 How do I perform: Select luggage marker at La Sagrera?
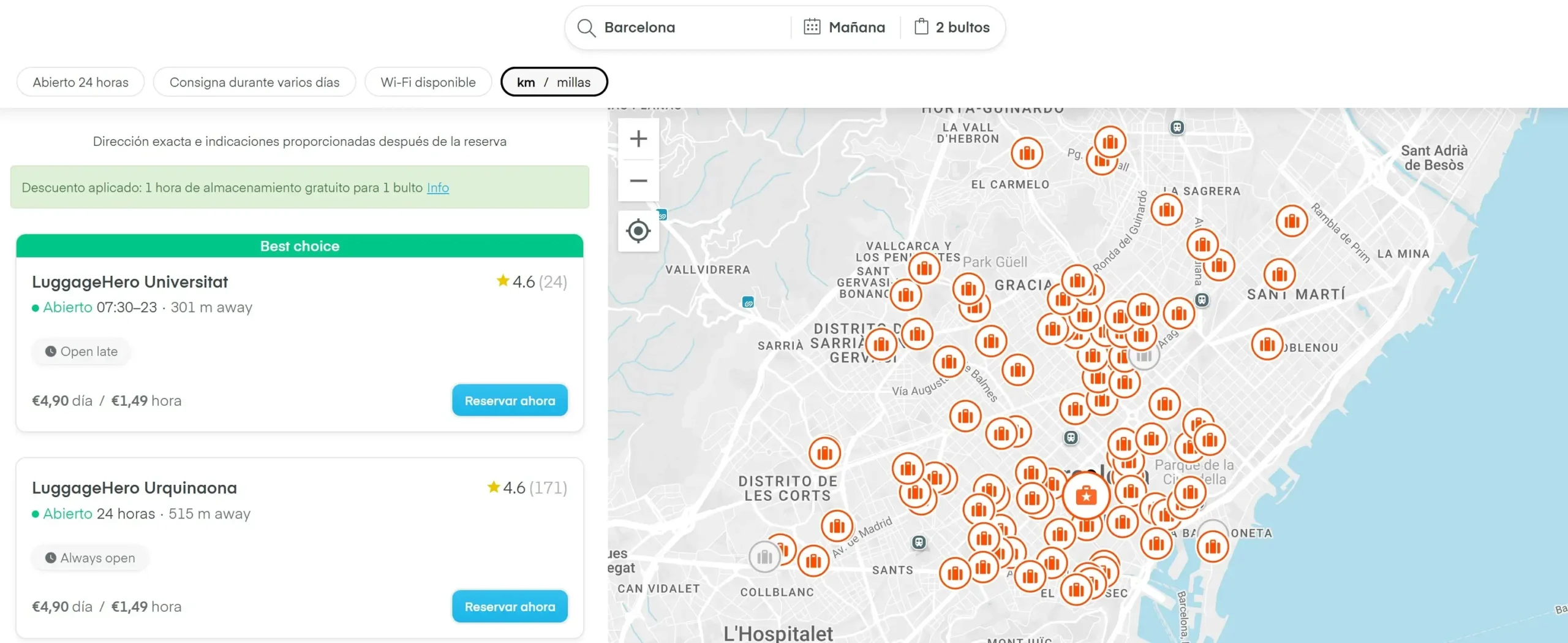click(1166, 210)
